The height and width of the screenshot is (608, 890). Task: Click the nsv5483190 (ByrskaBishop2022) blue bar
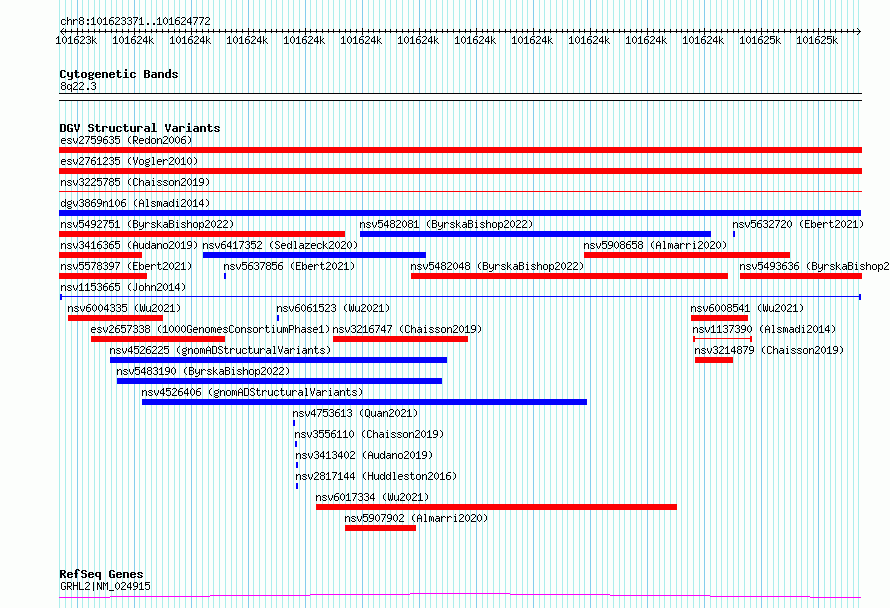click(x=279, y=381)
